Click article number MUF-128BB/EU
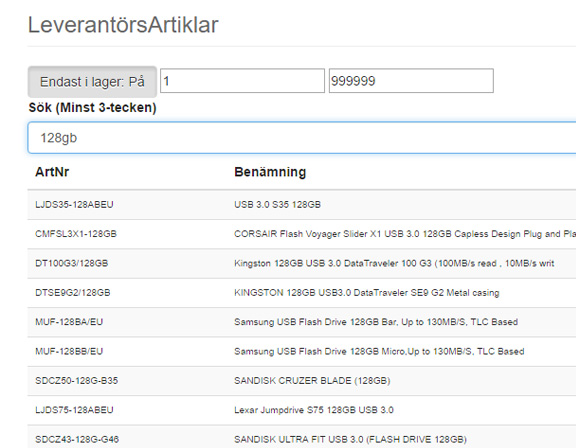The height and width of the screenshot is (448, 576). click(x=69, y=351)
